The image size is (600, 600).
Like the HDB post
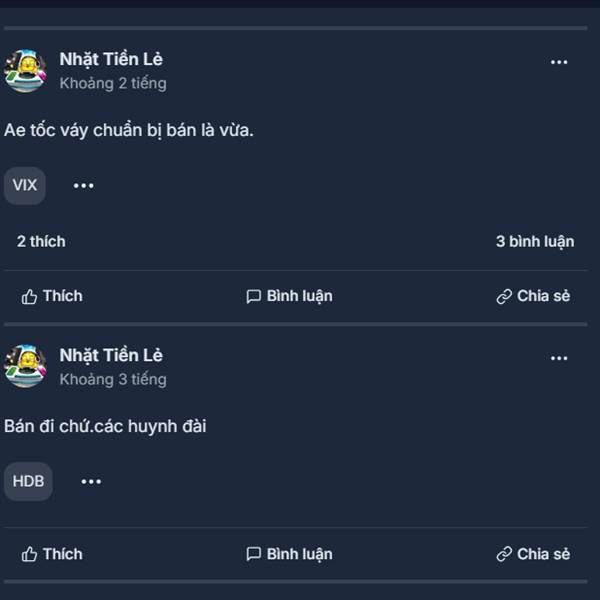tap(52, 554)
